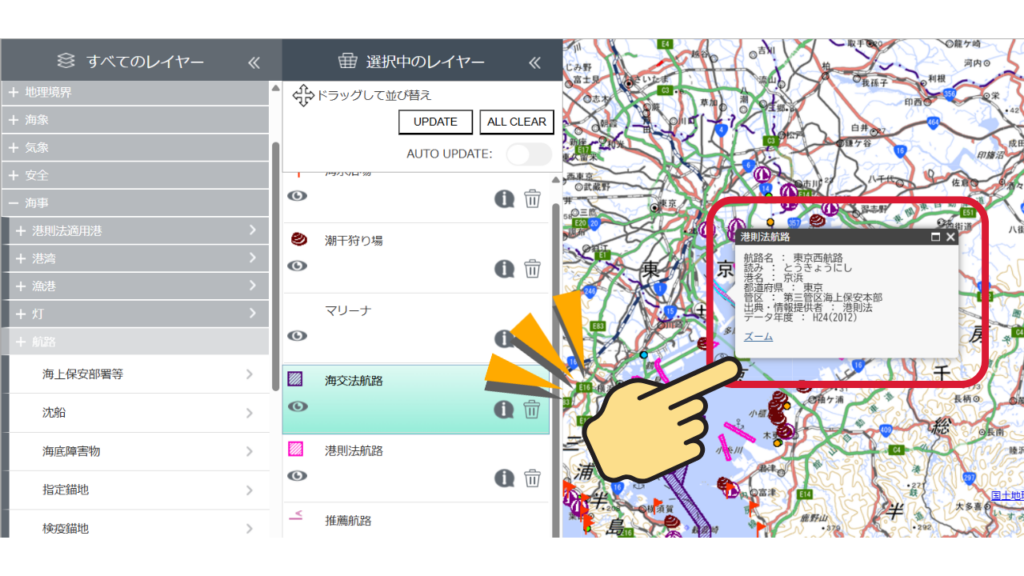Remove 港則法航路 layer using trash icon
The width and height of the screenshot is (1024, 576).
(532, 477)
